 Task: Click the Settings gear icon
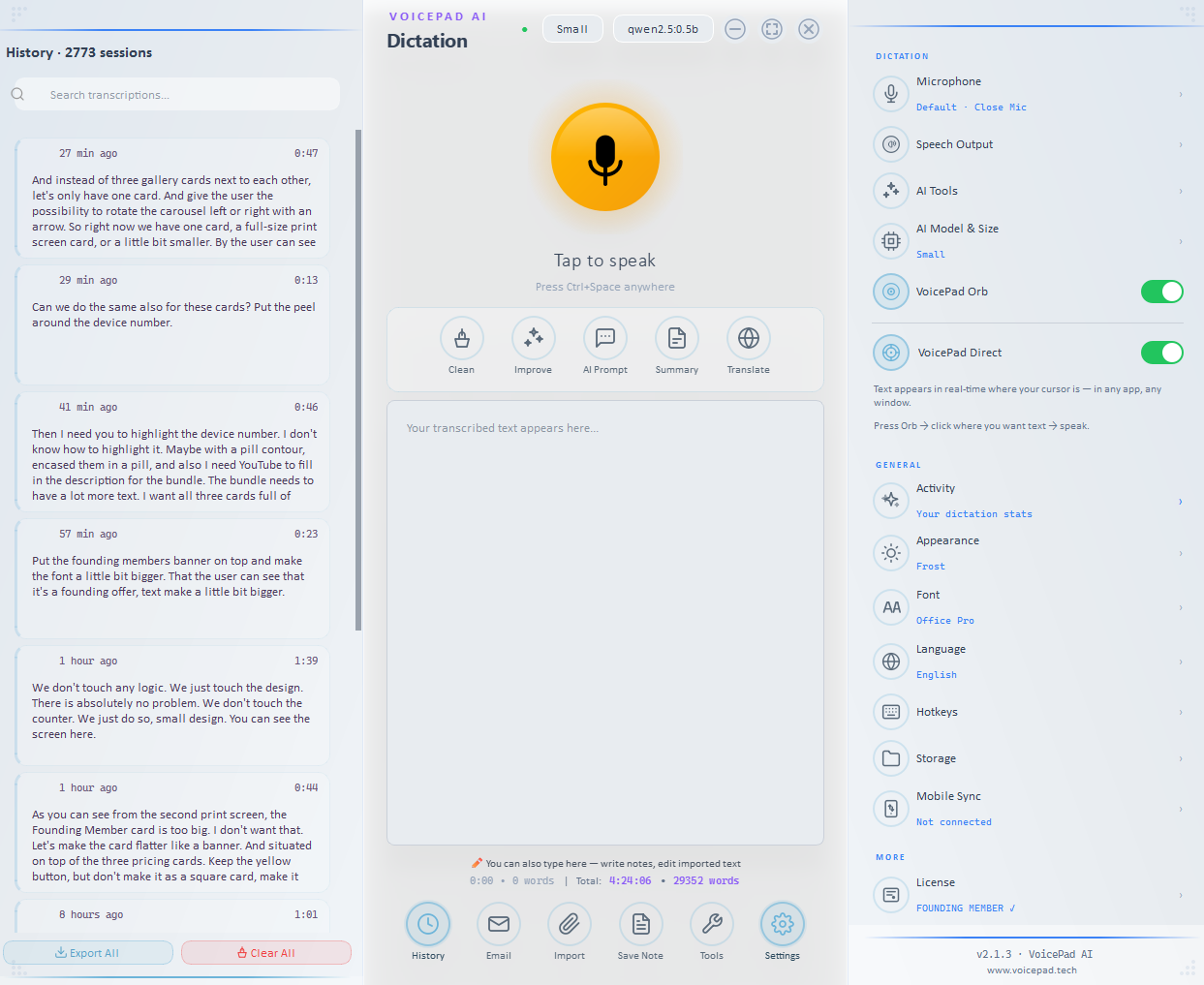tap(783, 924)
